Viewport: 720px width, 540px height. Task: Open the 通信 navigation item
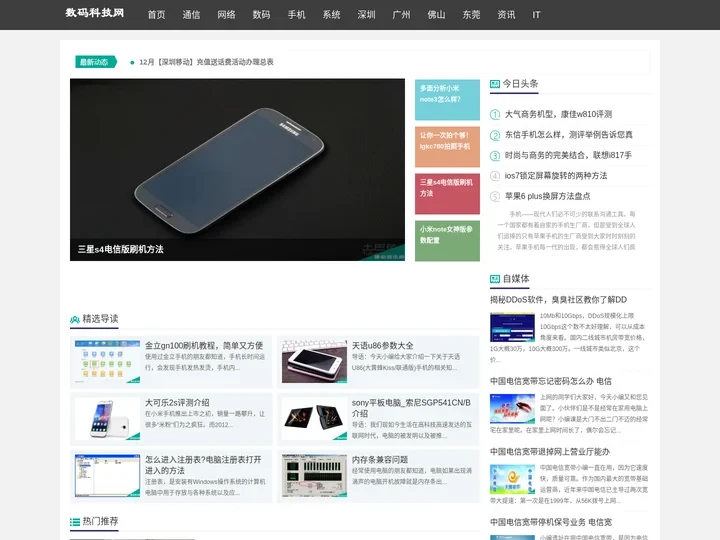click(191, 15)
